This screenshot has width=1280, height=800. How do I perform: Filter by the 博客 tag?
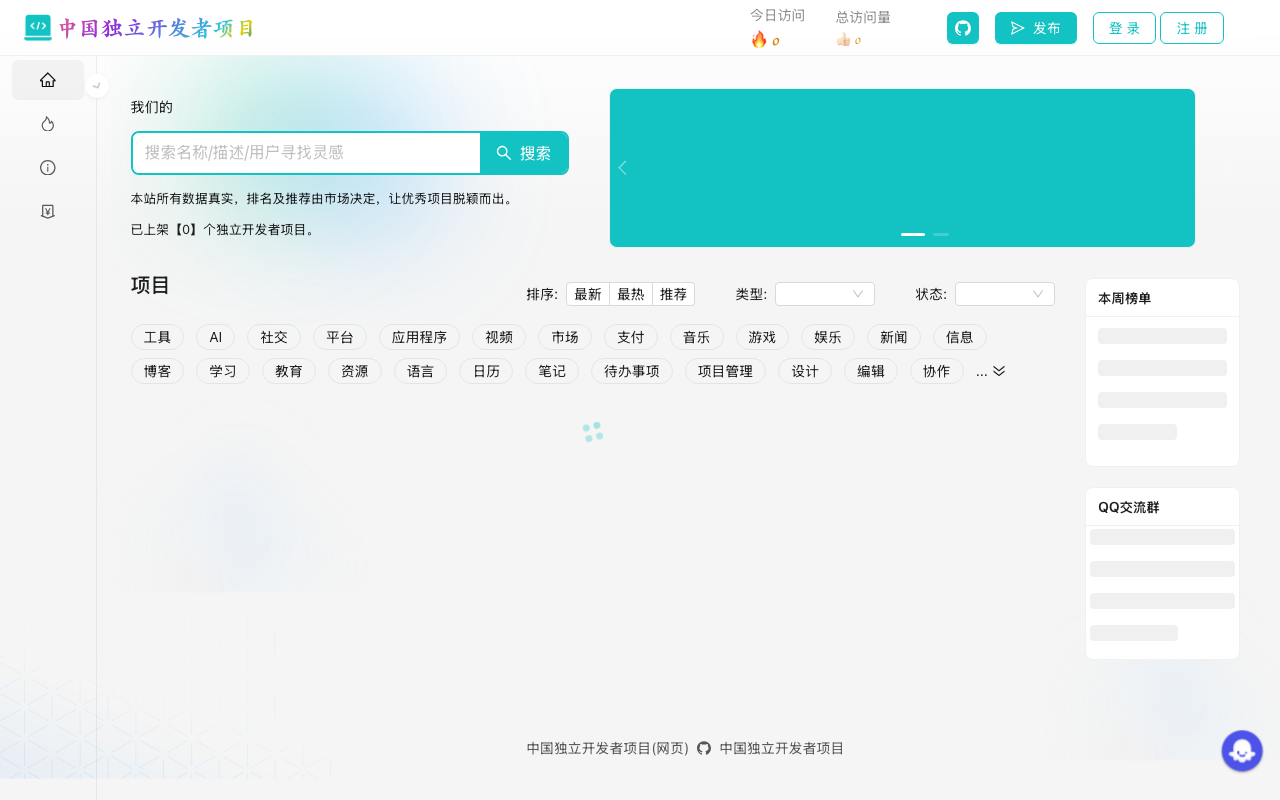[x=158, y=371]
